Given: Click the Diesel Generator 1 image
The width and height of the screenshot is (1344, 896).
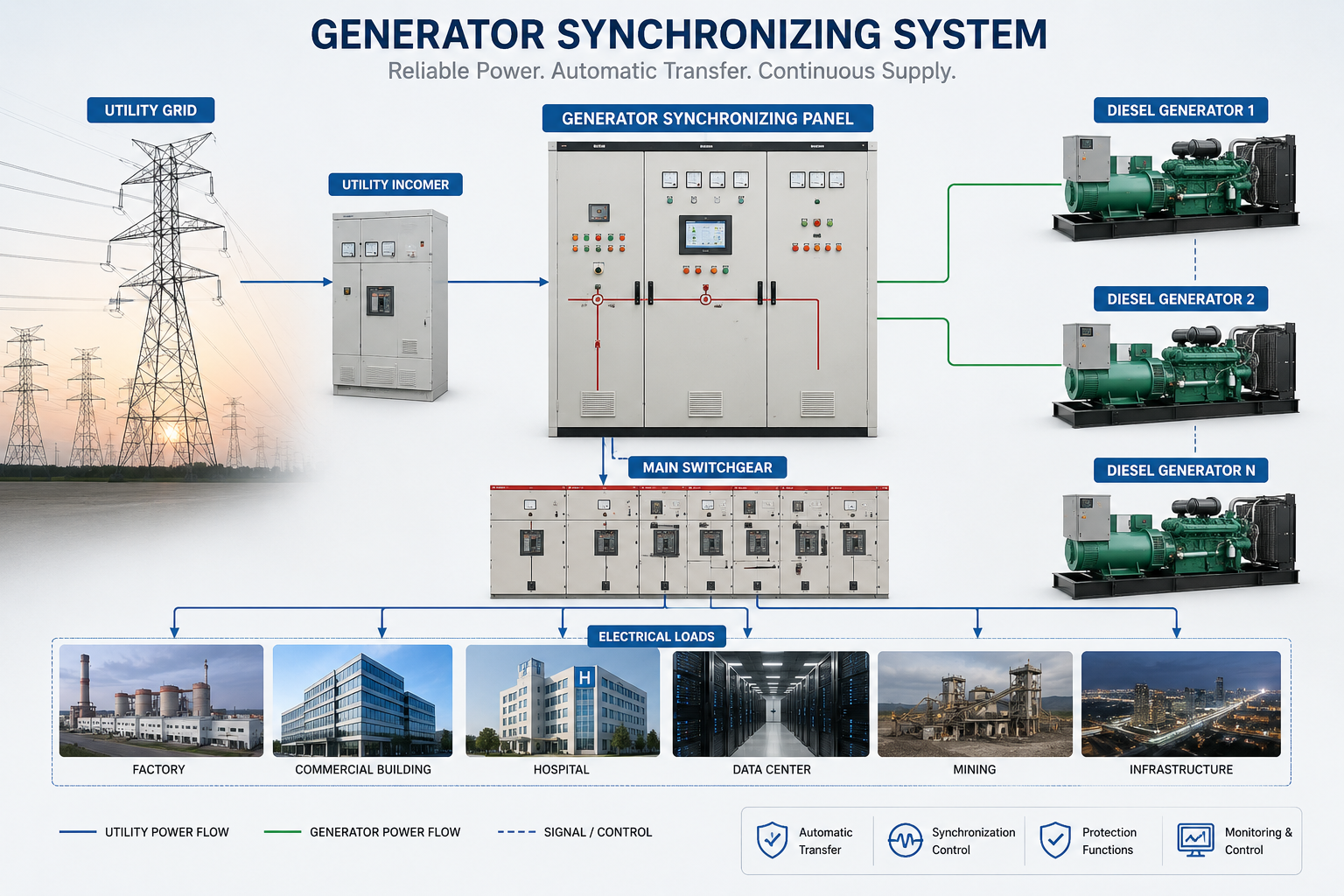Looking at the screenshot, I should pyautogui.click(x=1176, y=187).
